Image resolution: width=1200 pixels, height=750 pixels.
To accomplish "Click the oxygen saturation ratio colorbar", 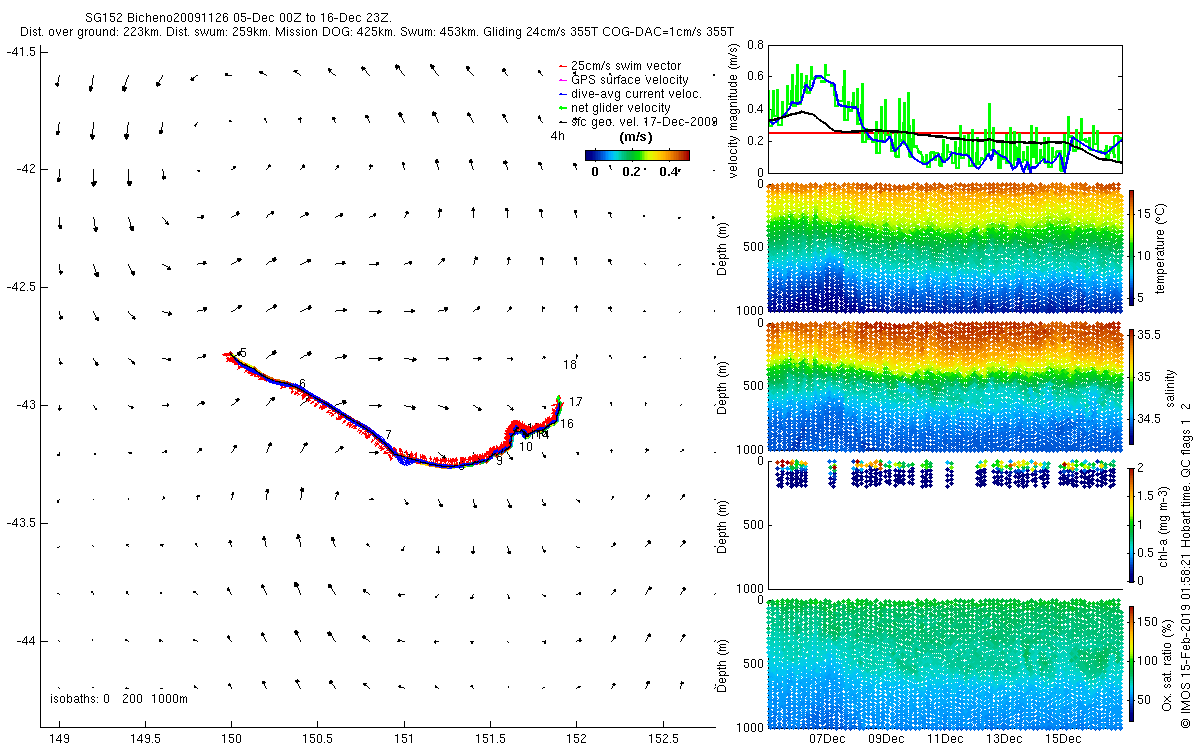I will 1133,663.
